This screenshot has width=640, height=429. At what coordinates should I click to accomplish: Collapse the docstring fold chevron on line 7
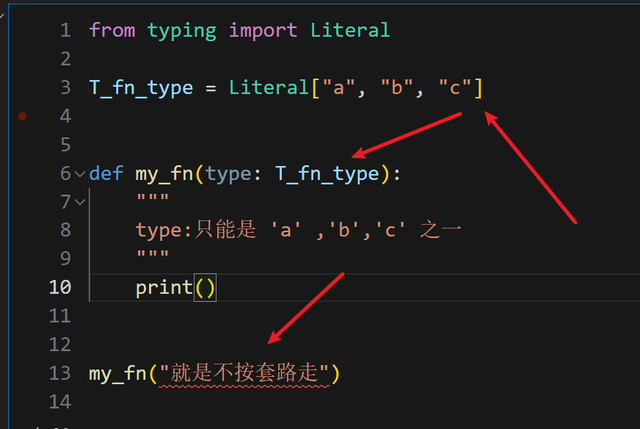point(80,202)
